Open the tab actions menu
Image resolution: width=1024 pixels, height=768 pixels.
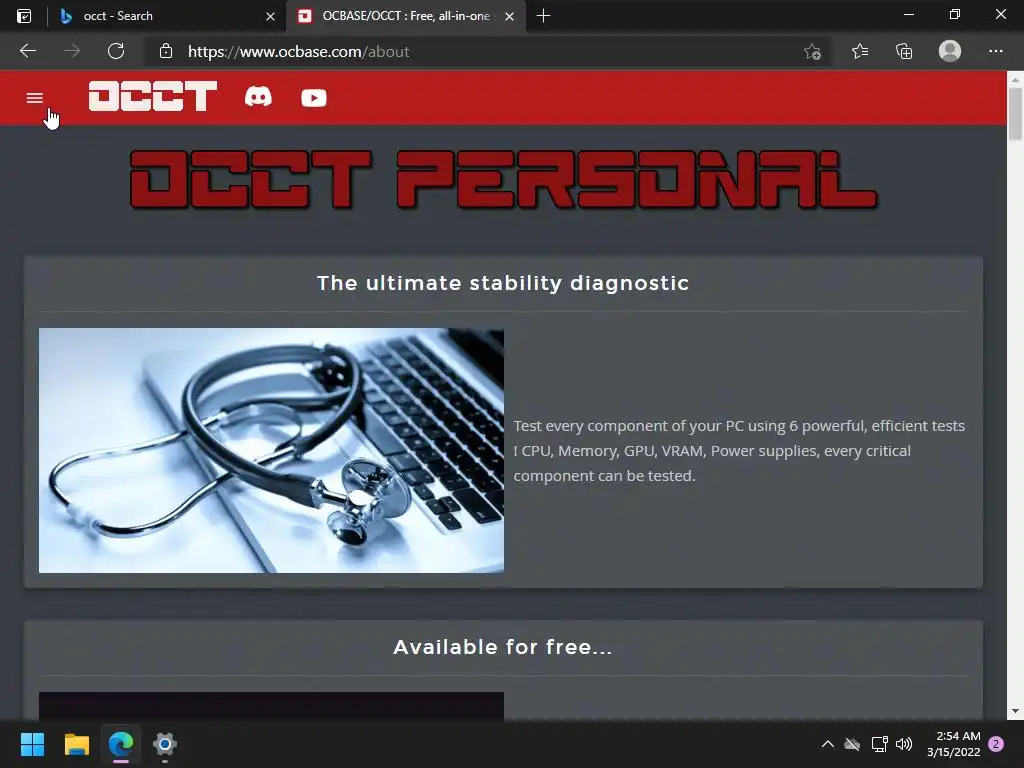[x=24, y=16]
